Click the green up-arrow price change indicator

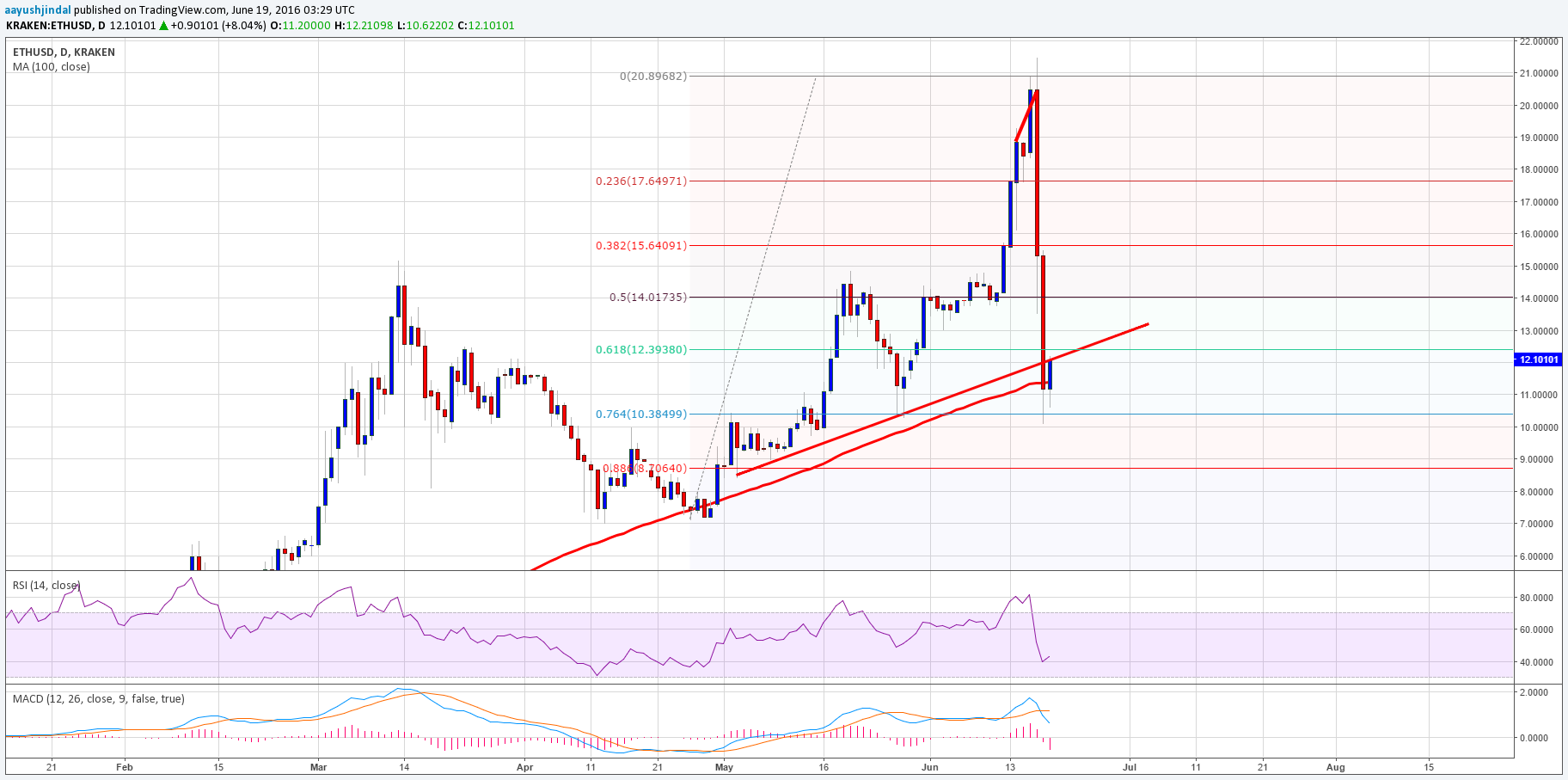tap(163, 26)
